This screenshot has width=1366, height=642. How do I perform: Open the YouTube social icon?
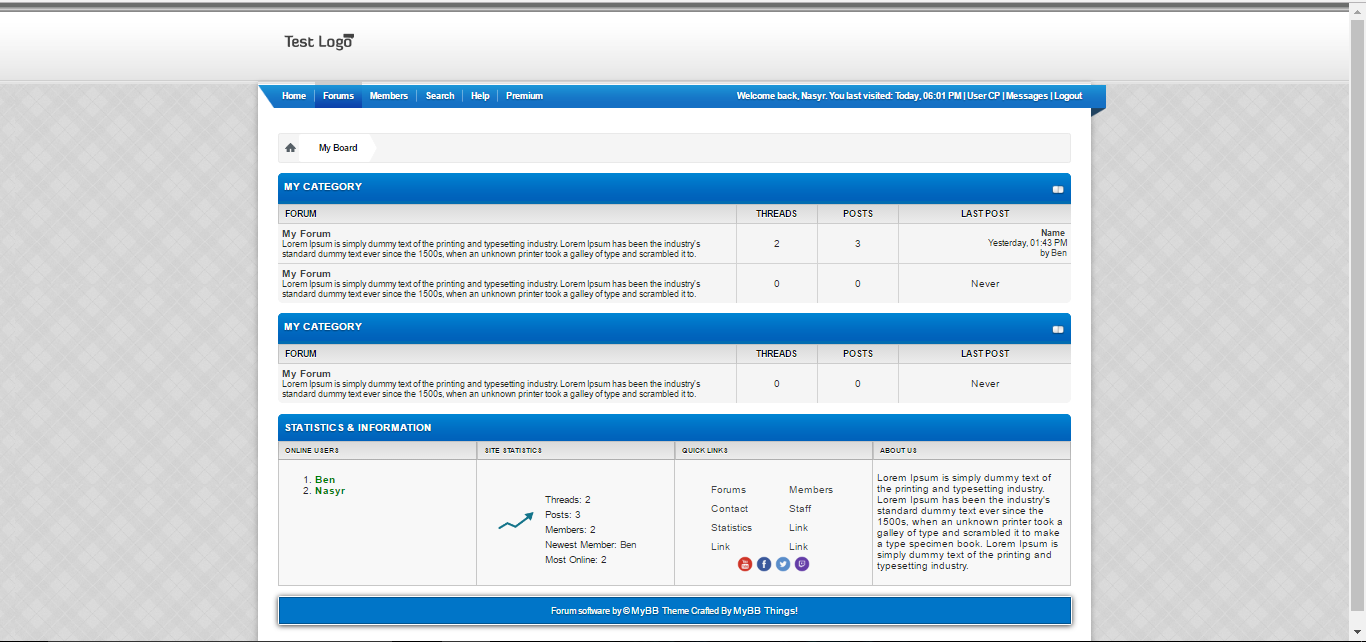coord(744,564)
